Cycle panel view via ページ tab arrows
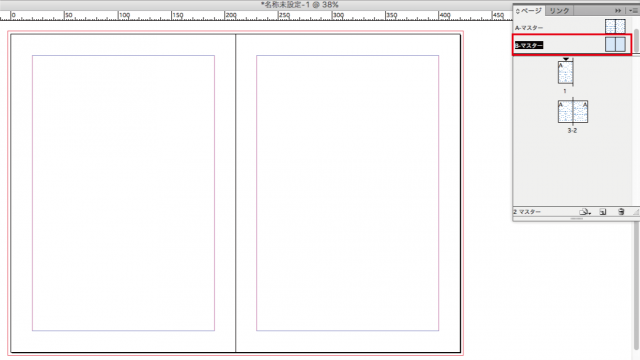640x360 pixels. 518,11
